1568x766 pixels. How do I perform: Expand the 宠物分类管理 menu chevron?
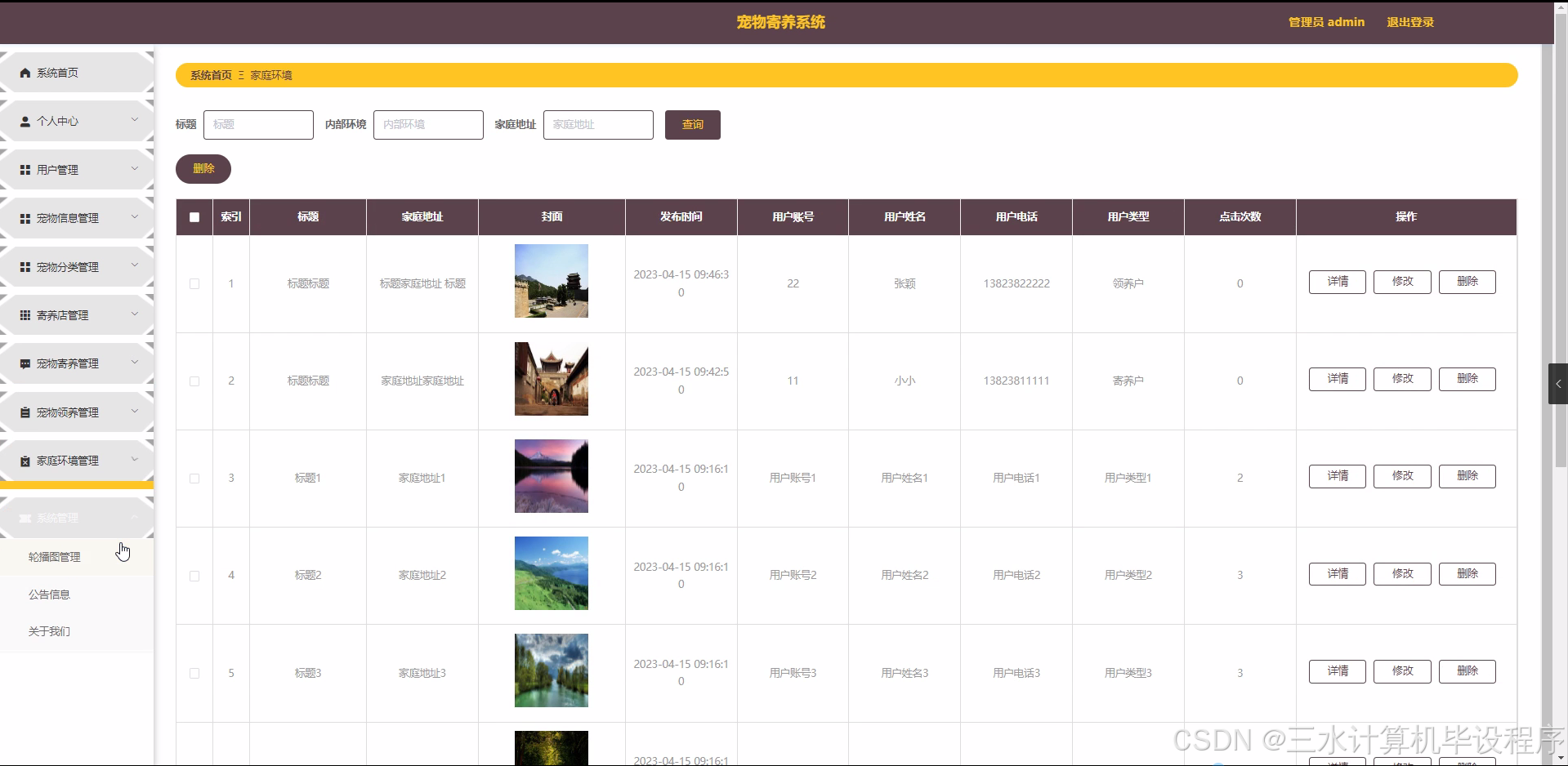[x=135, y=265]
